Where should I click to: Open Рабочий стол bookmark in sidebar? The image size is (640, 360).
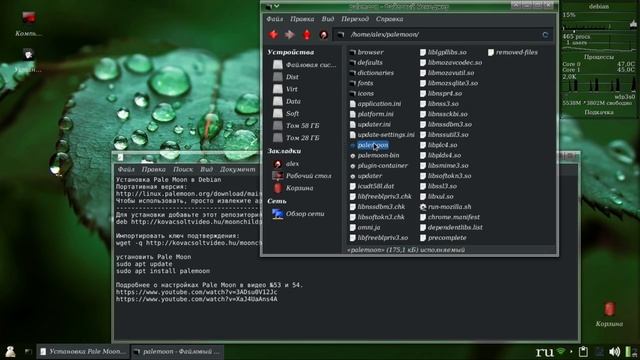tap(302, 176)
